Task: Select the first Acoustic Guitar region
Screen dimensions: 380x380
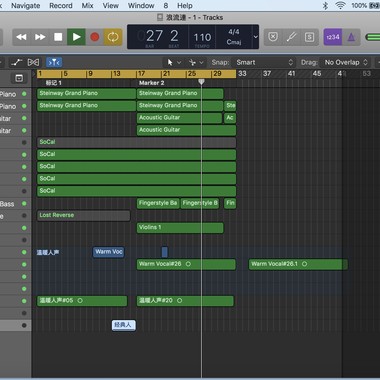Action: coord(179,118)
